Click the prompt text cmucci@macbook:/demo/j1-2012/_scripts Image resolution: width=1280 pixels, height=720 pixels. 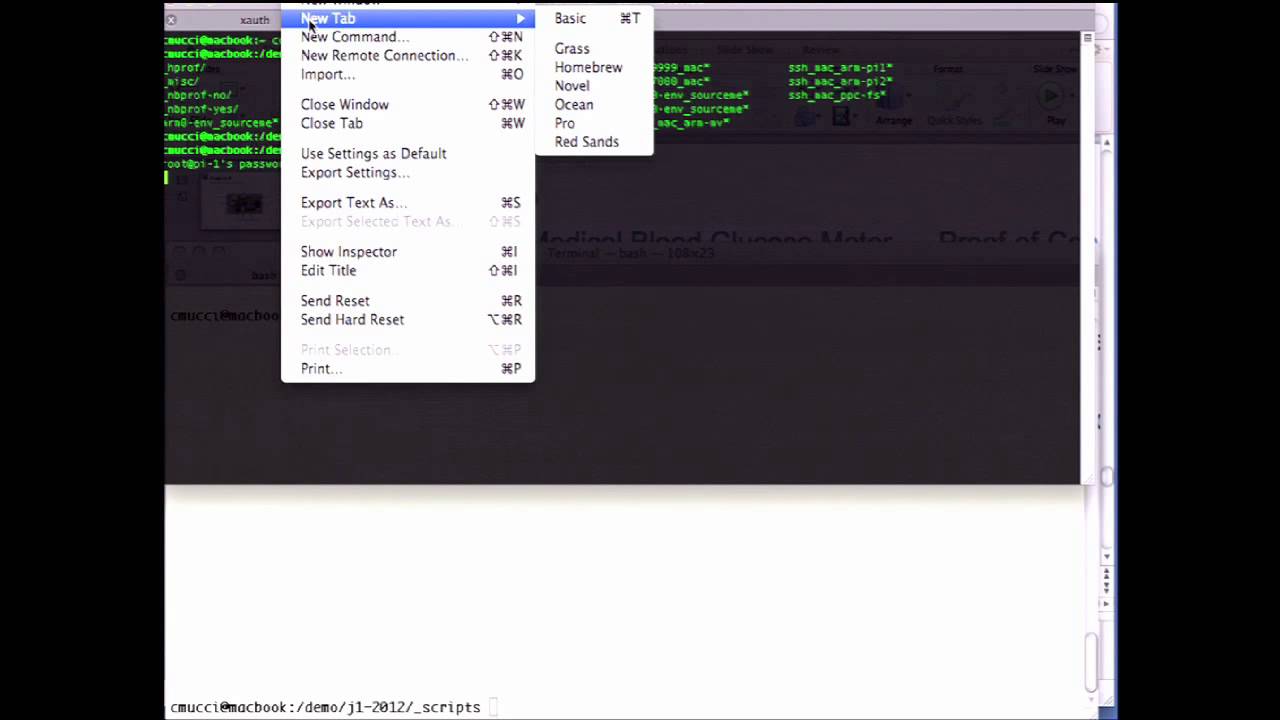[325, 707]
